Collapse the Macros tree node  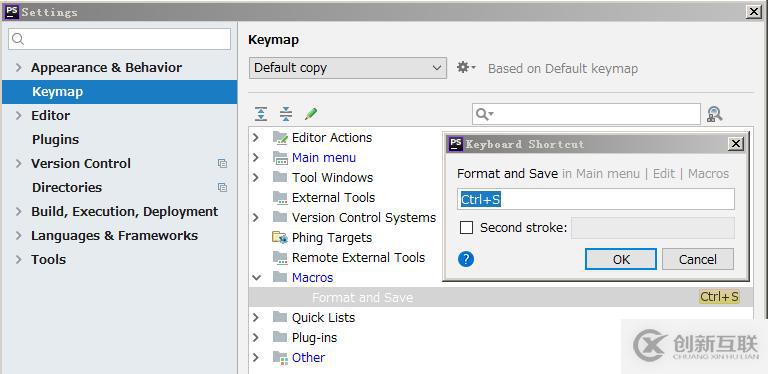click(x=256, y=278)
